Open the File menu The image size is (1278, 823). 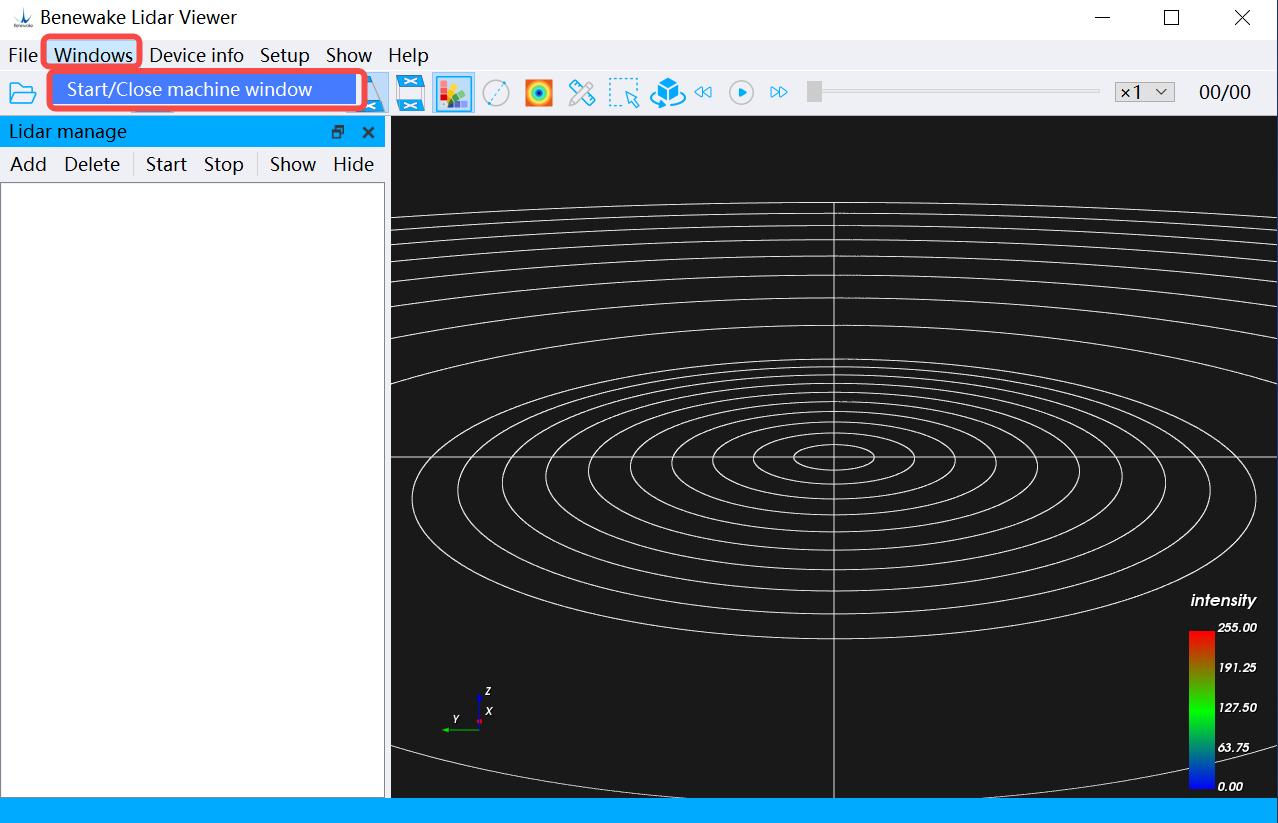click(x=23, y=55)
